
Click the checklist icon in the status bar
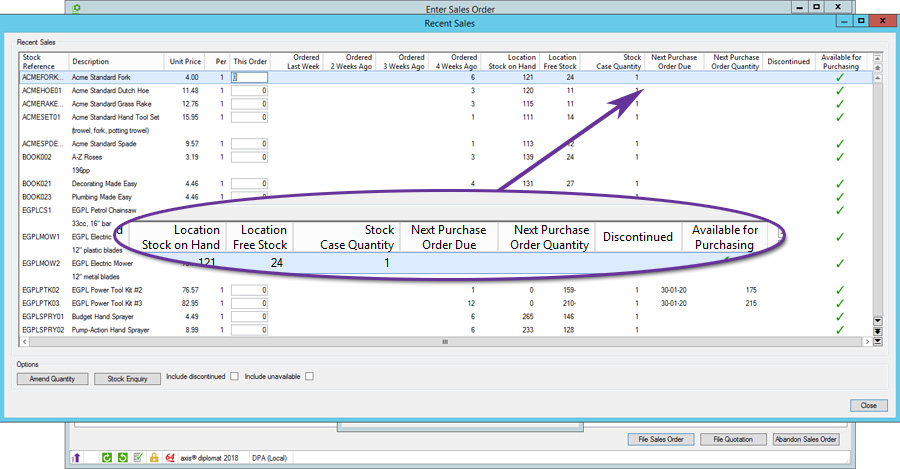click(138, 458)
